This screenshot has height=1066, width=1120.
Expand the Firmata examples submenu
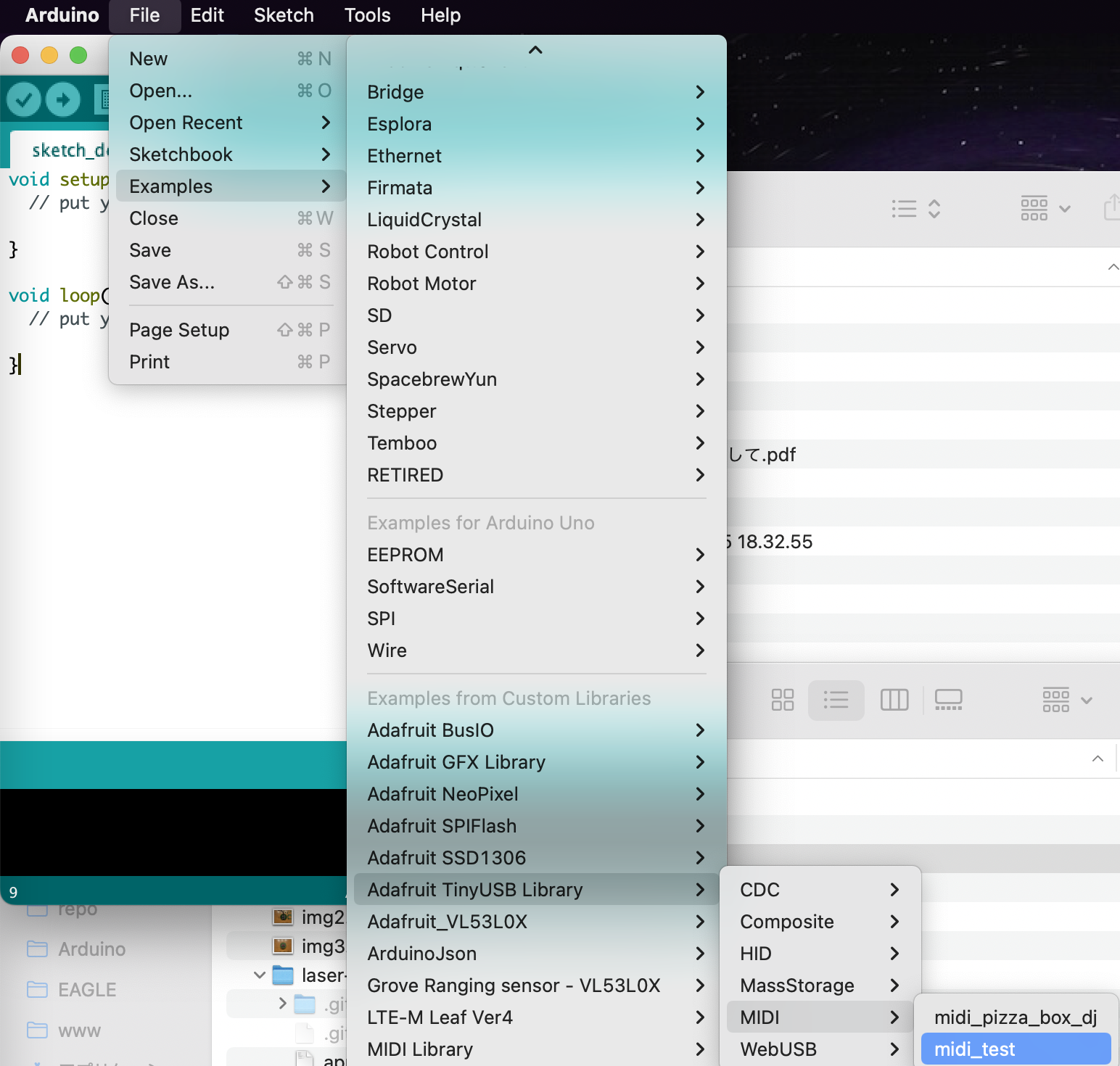(x=537, y=188)
